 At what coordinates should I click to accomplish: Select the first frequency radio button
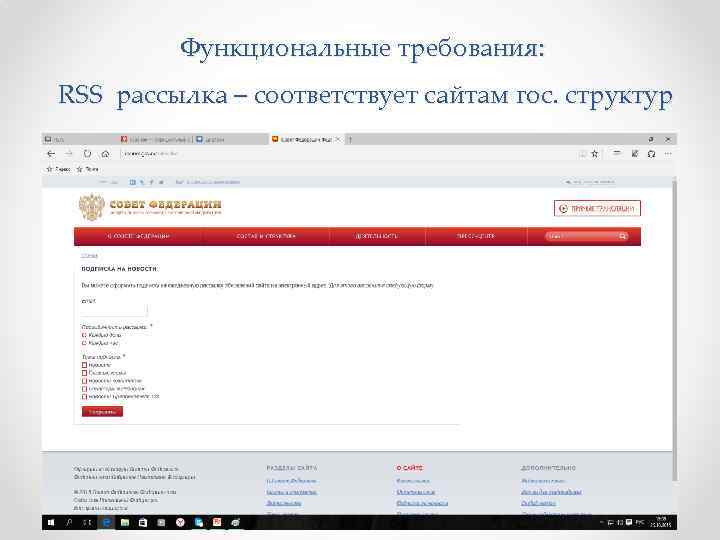pyautogui.click(x=84, y=335)
